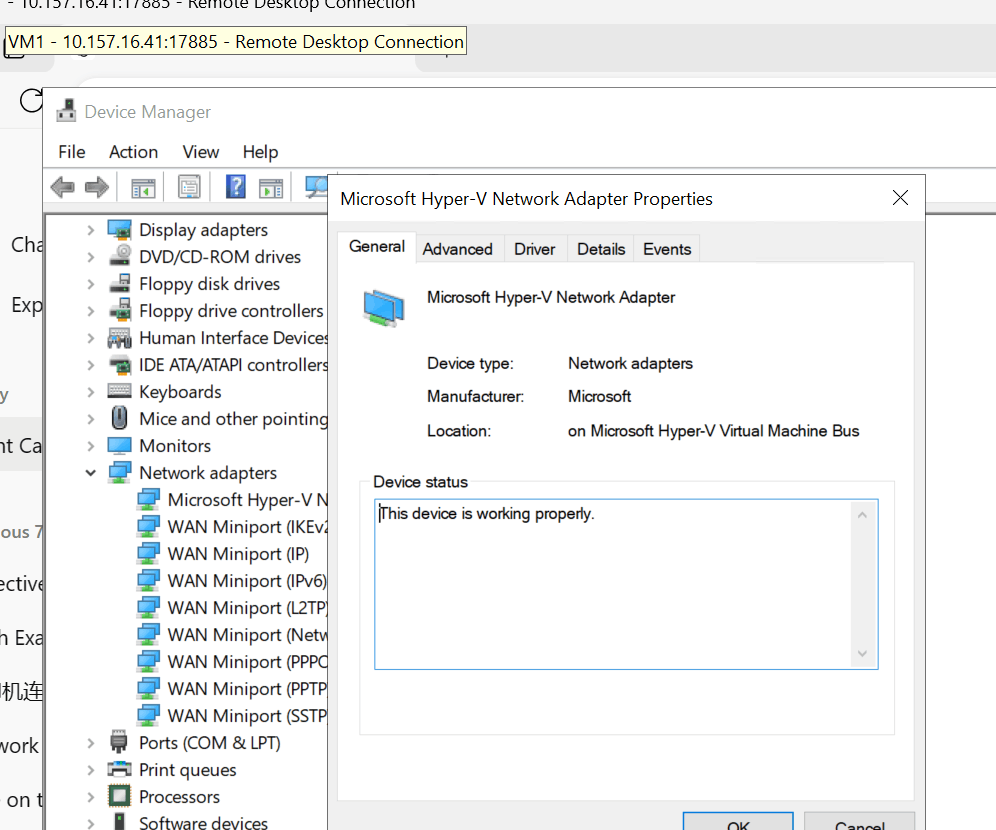This screenshot has height=830, width=996.
Task: Select the Mice and other pointing icon
Action: [119, 418]
